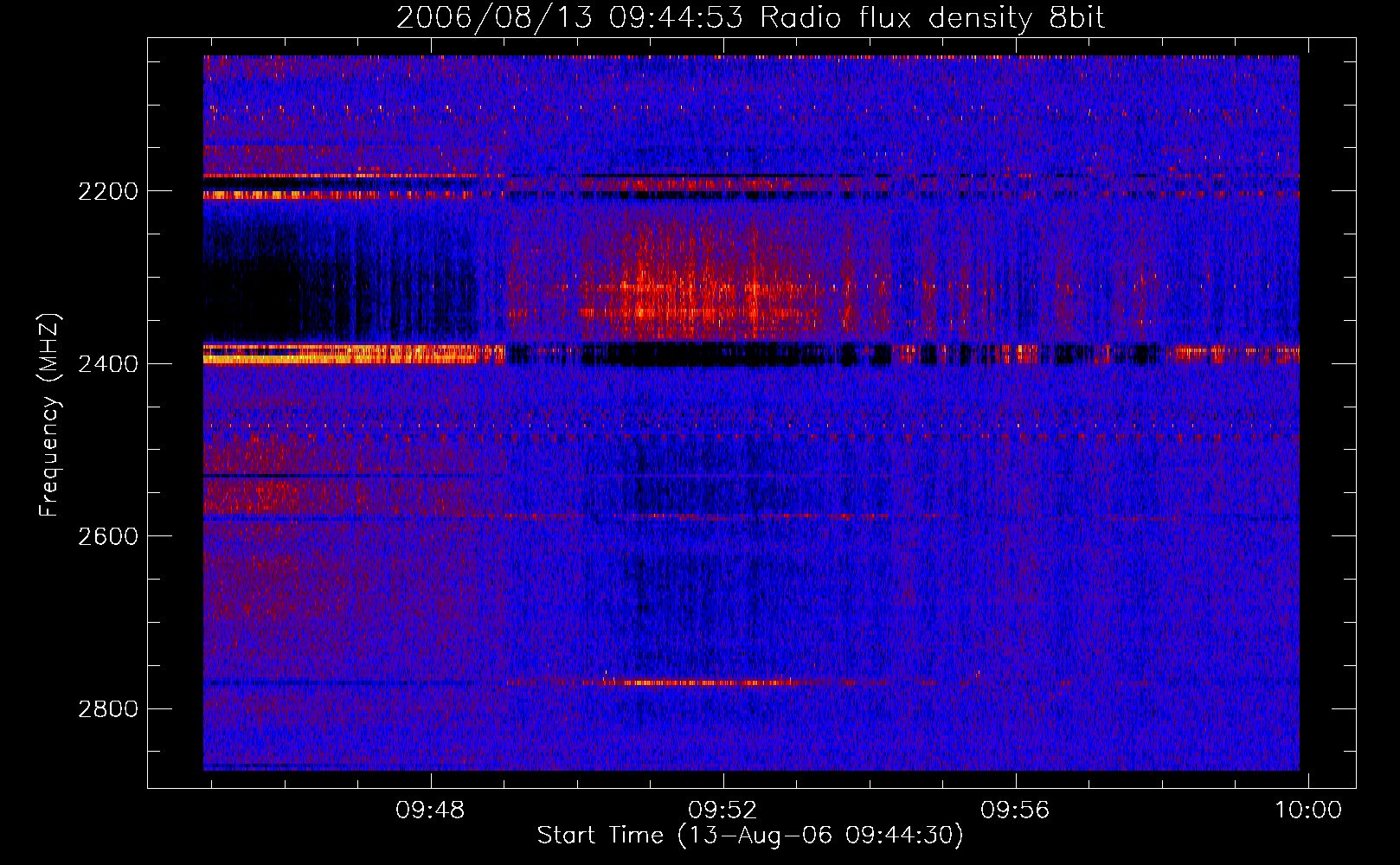Click the 2600 frequency axis label
1400x865 pixels.
(x=108, y=536)
